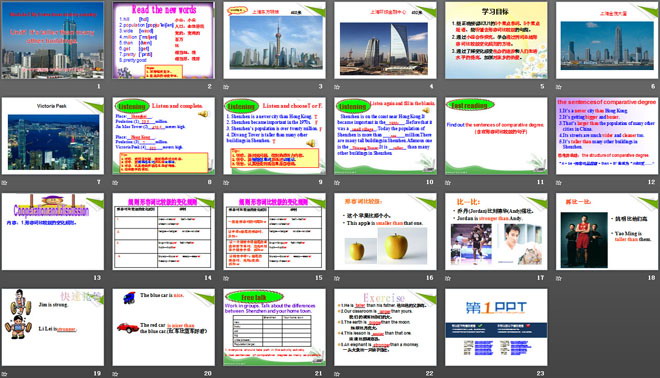Select the 'Cooperation and discussion' slide
Screen dimensions: 660x378
point(53,232)
